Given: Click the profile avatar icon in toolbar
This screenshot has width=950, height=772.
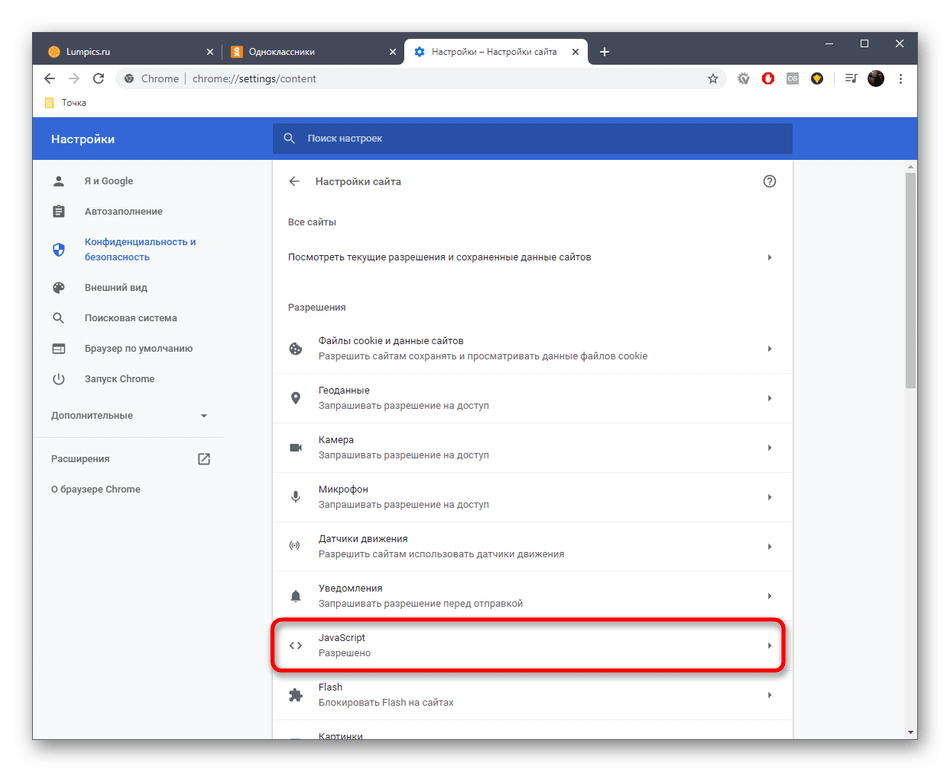Looking at the screenshot, I should point(876,79).
